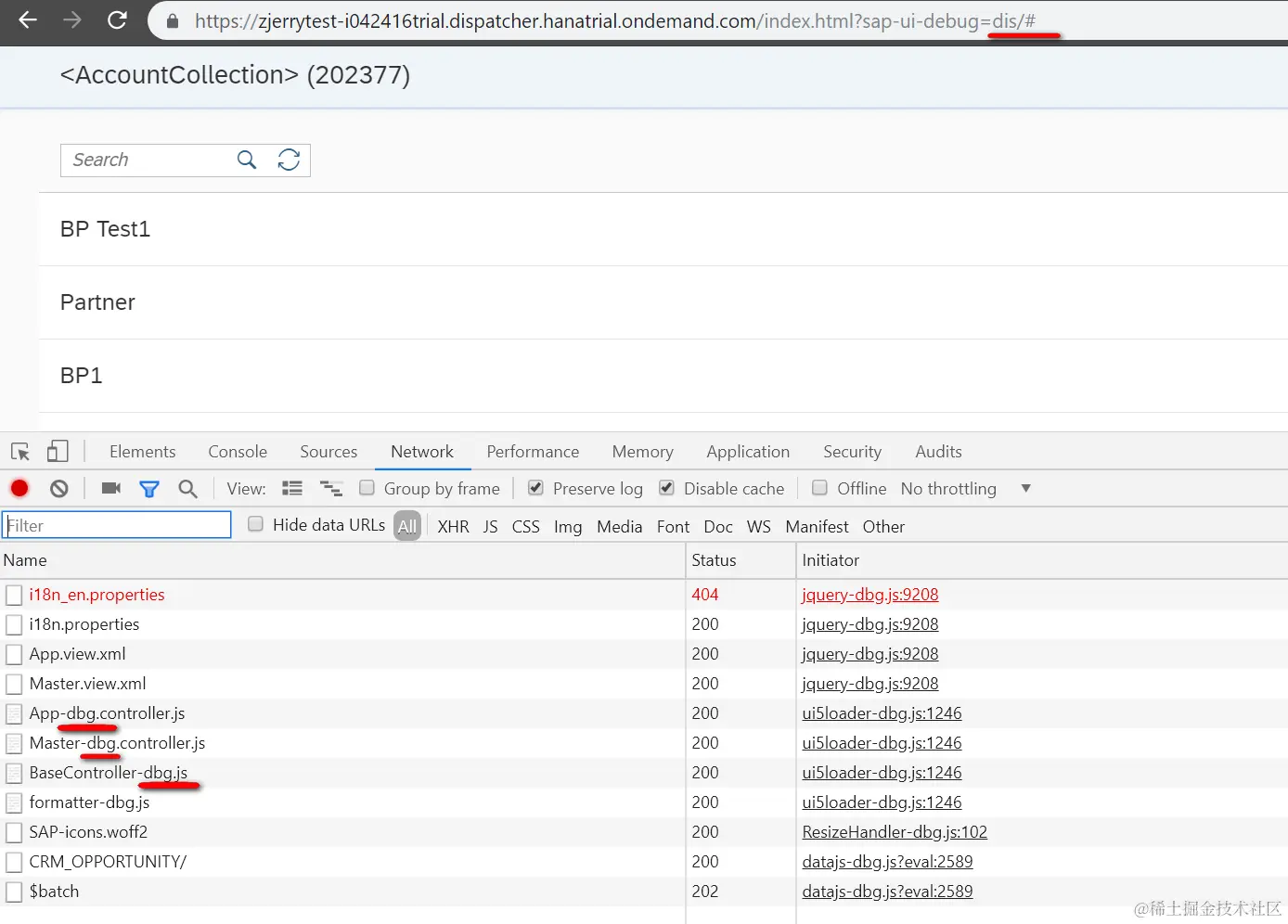Uncheck Preserve log checkbox

coord(535,487)
